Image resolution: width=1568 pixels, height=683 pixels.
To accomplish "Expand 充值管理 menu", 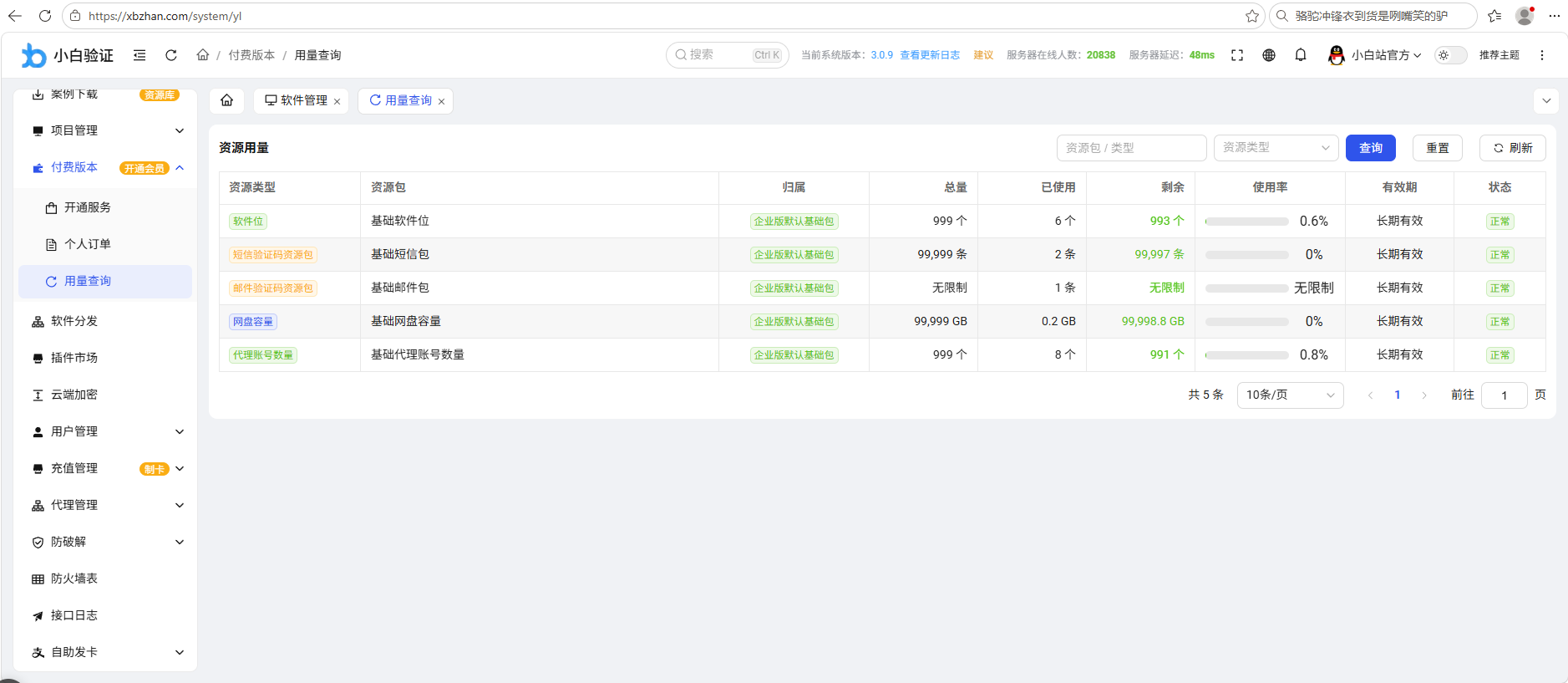I will [105, 468].
